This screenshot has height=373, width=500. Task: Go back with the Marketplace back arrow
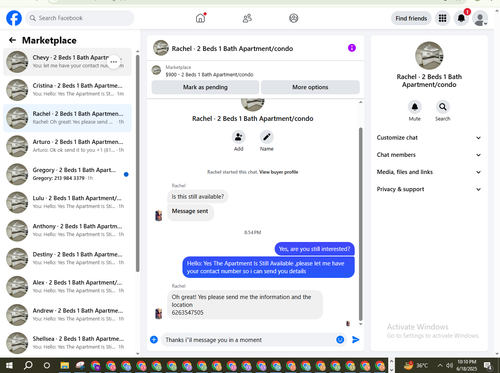pos(12,40)
